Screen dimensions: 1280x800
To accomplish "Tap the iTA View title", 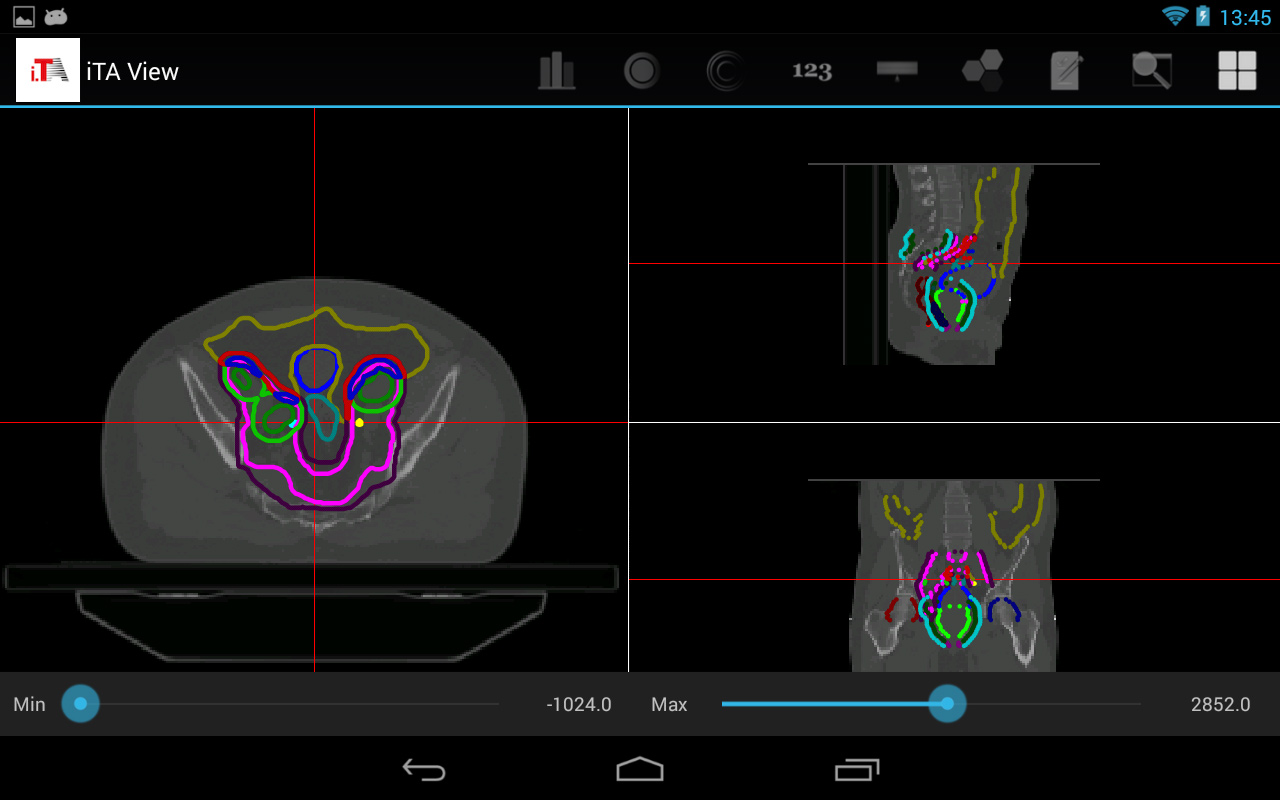I will click(133, 72).
